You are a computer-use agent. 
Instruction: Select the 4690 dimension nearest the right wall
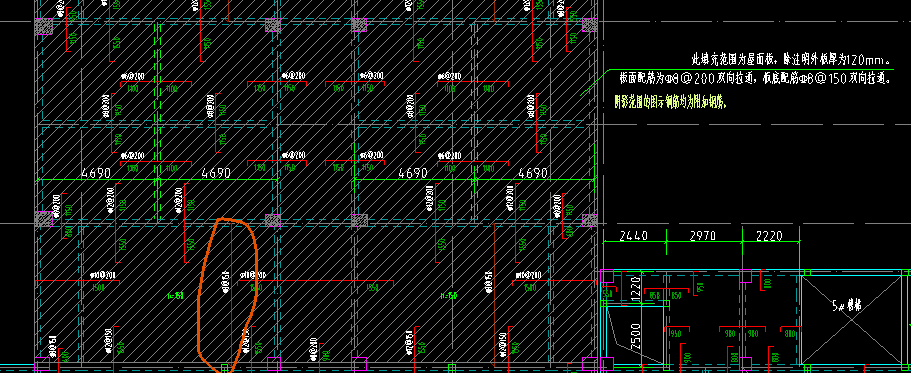click(533, 173)
